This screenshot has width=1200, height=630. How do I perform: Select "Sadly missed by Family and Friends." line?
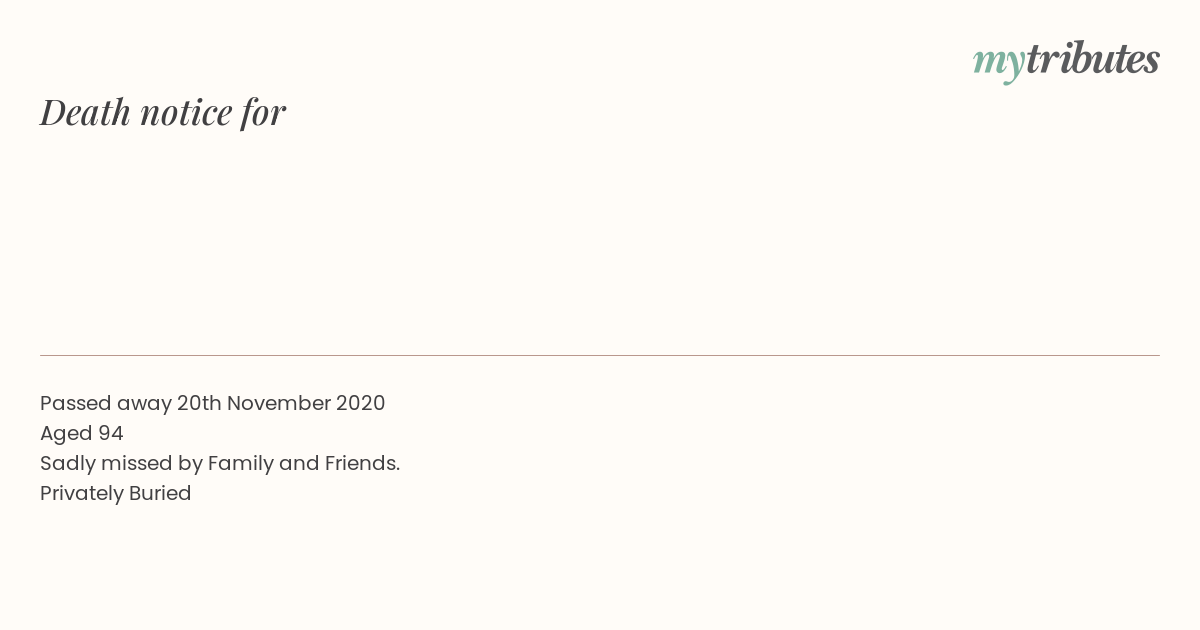tap(220, 463)
